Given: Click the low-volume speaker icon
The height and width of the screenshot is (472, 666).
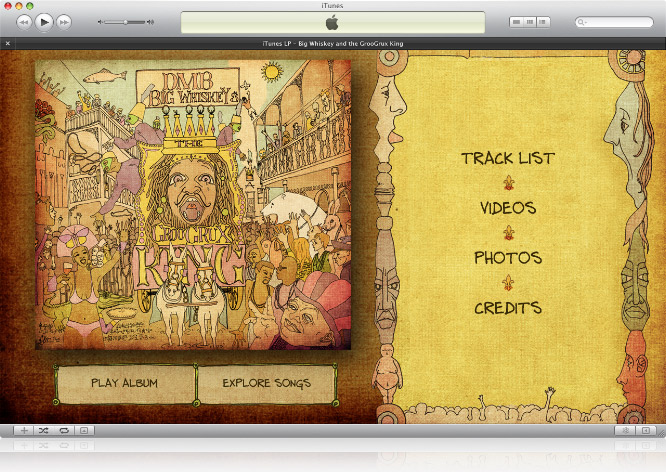Looking at the screenshot, I should [x=100, y=22].
